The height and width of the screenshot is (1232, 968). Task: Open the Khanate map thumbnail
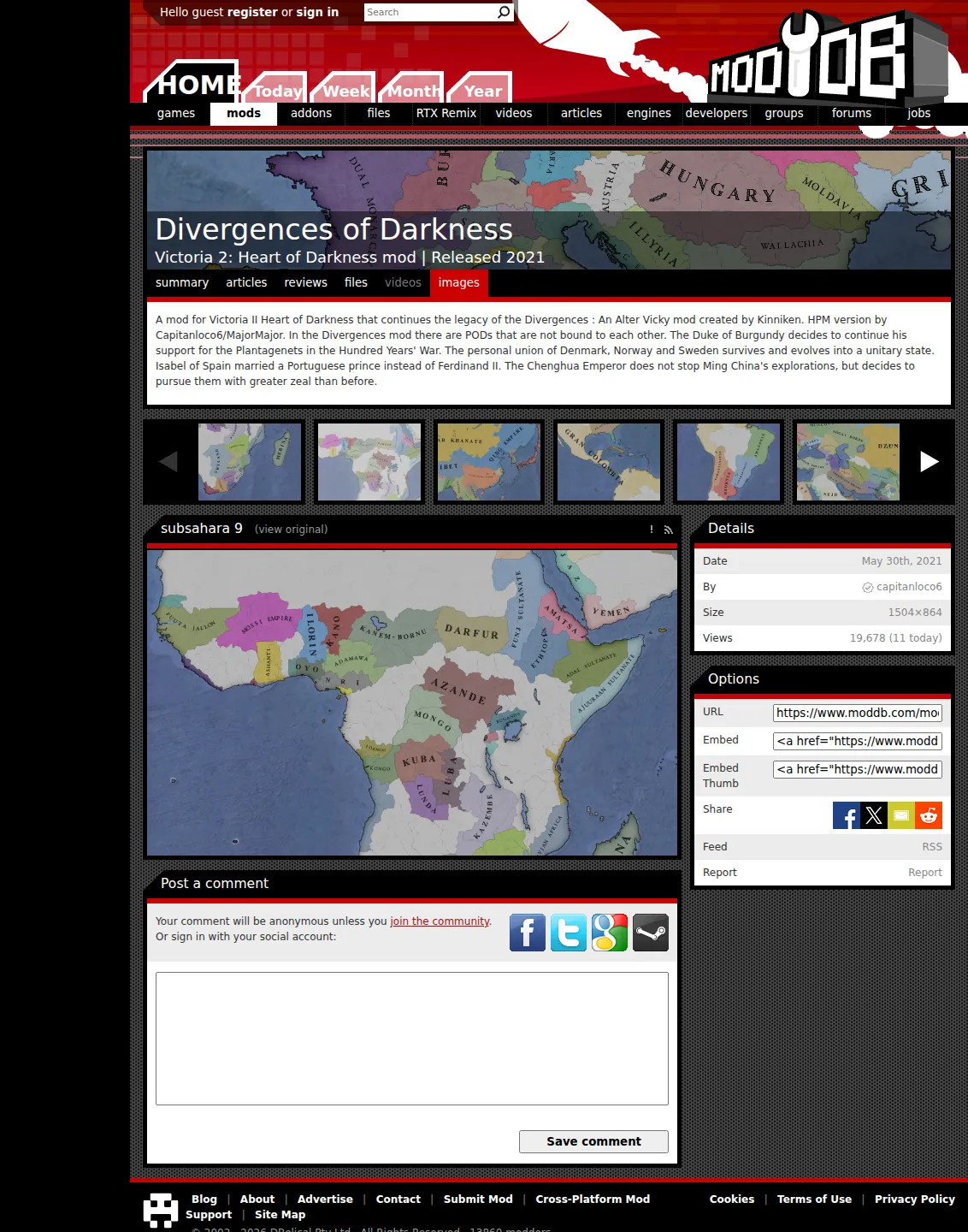coord(489,461)
